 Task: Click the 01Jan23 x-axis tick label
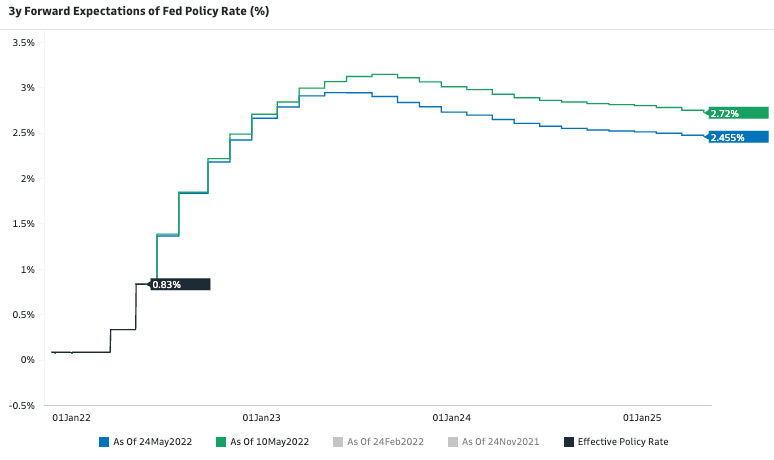click(x=261, y=416)
